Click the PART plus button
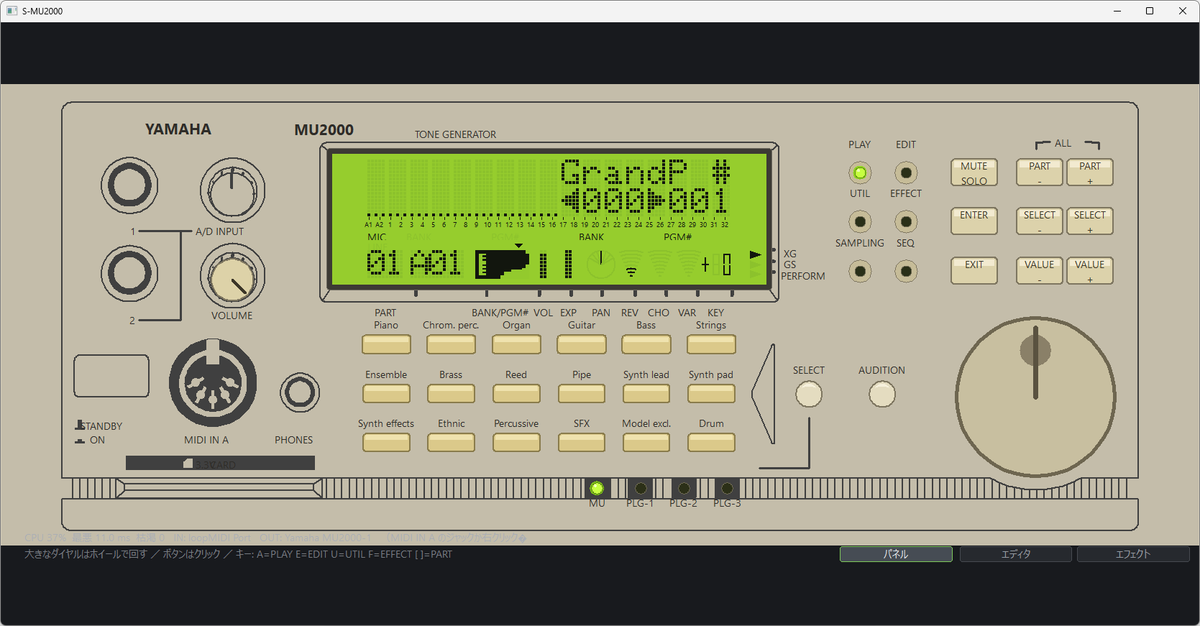This screenshot has width=1200, height=626. click(1090, 173)
